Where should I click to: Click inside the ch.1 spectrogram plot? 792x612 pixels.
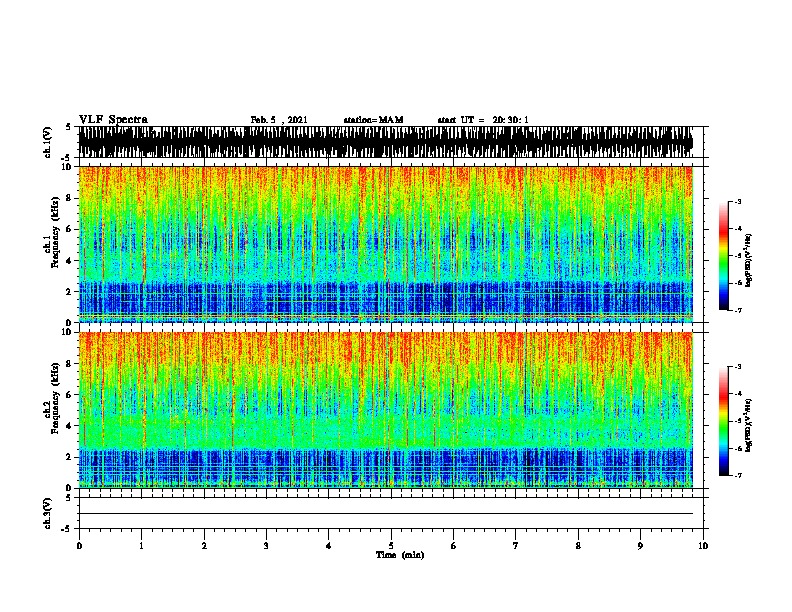(x=385, y=244)
